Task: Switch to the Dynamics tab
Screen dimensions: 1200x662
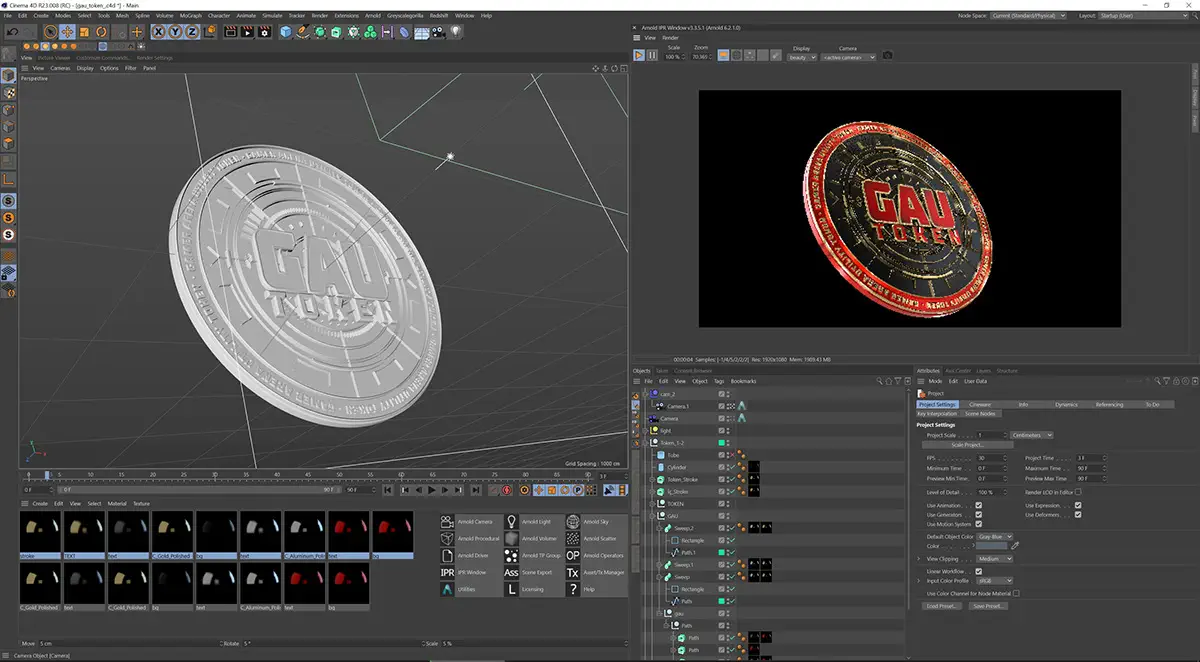Action: (x=1066, y=404)
